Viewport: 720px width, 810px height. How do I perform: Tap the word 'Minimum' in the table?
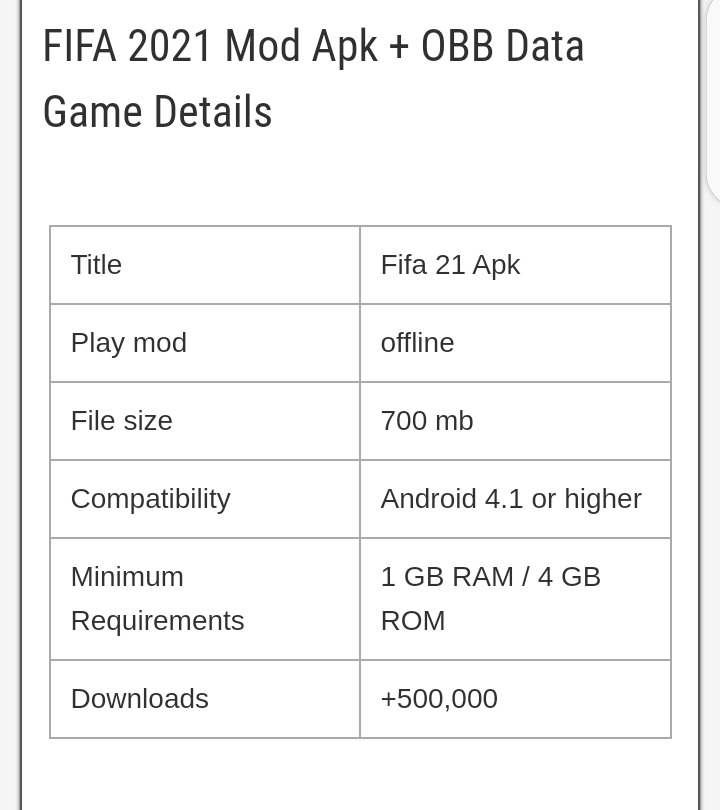pos(127,577)
